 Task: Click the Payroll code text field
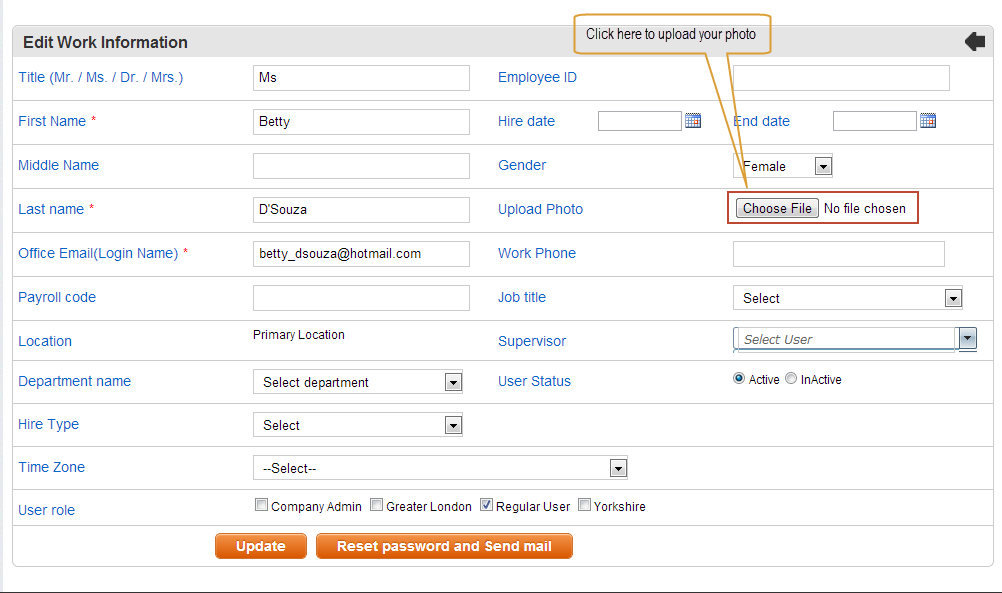[361, 298]
